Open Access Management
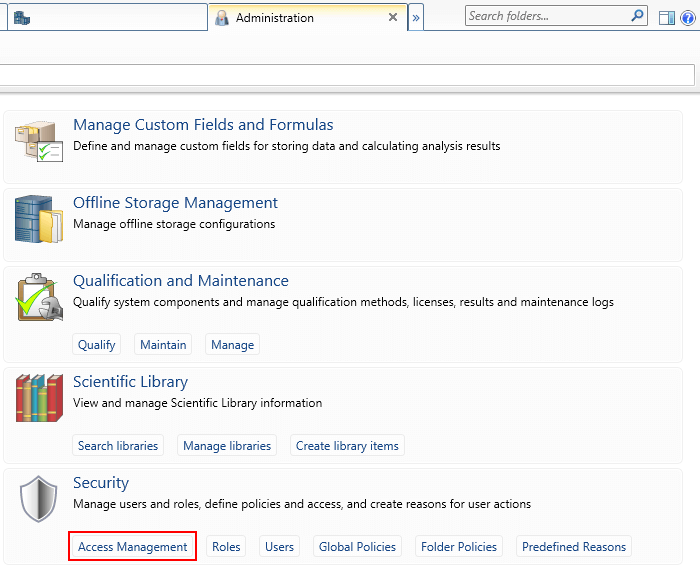 click(x=133, y=546)
